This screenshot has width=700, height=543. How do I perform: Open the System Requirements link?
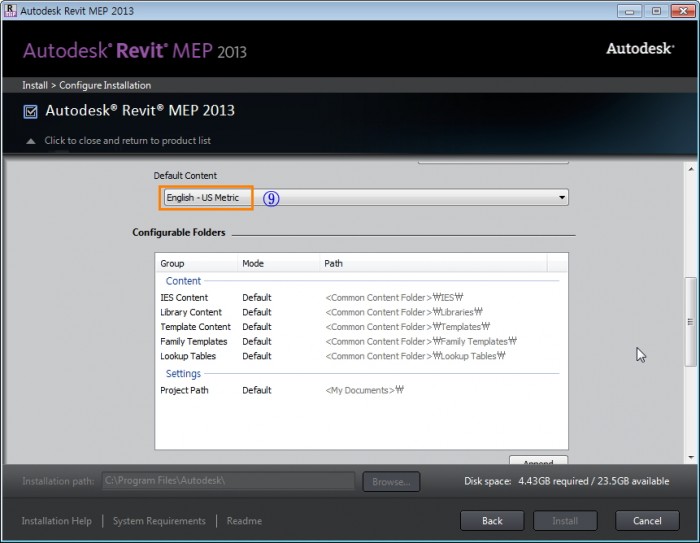(159, 521)
